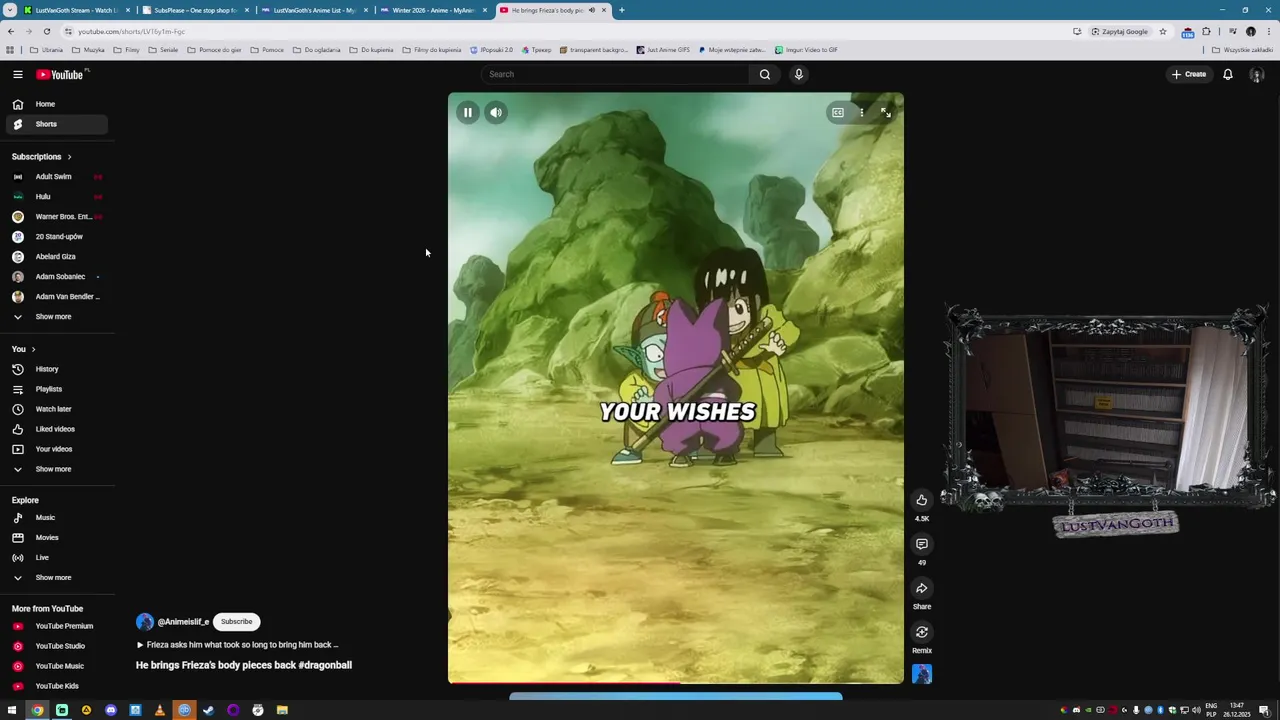Open Watch later list
Viewport: 1280px width, 720px height.
click(x=56, y=409)
